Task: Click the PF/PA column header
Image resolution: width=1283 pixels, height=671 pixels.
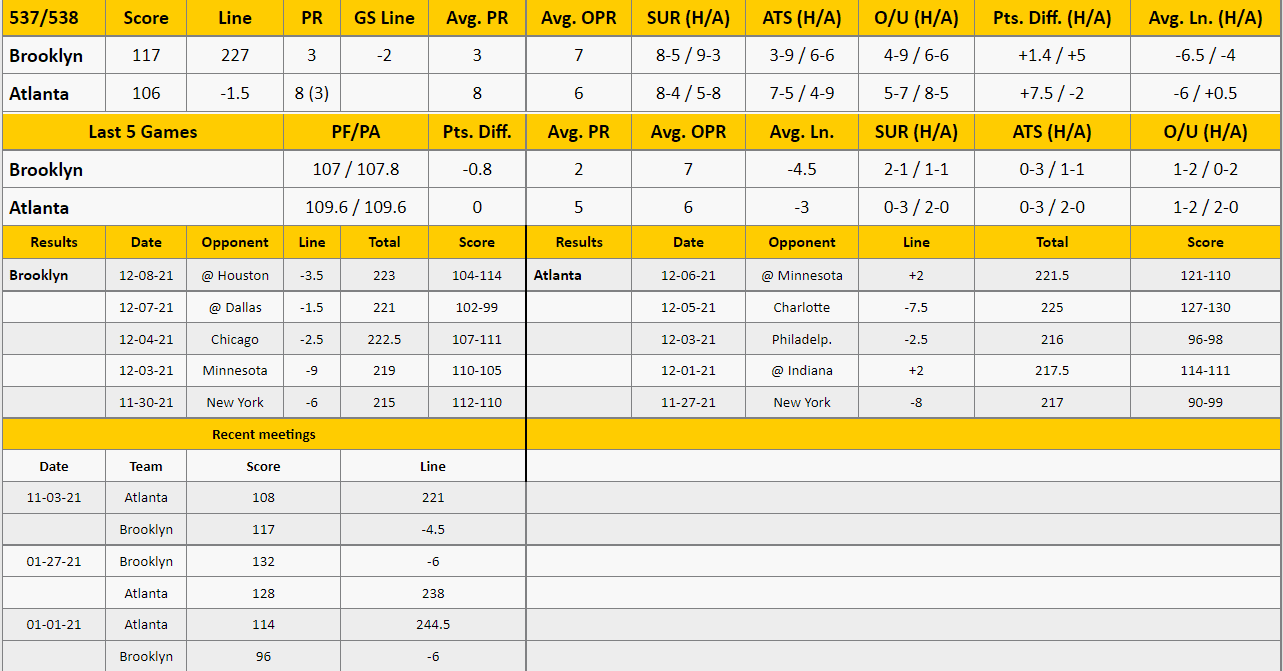Action: click(x=356, y=131)
